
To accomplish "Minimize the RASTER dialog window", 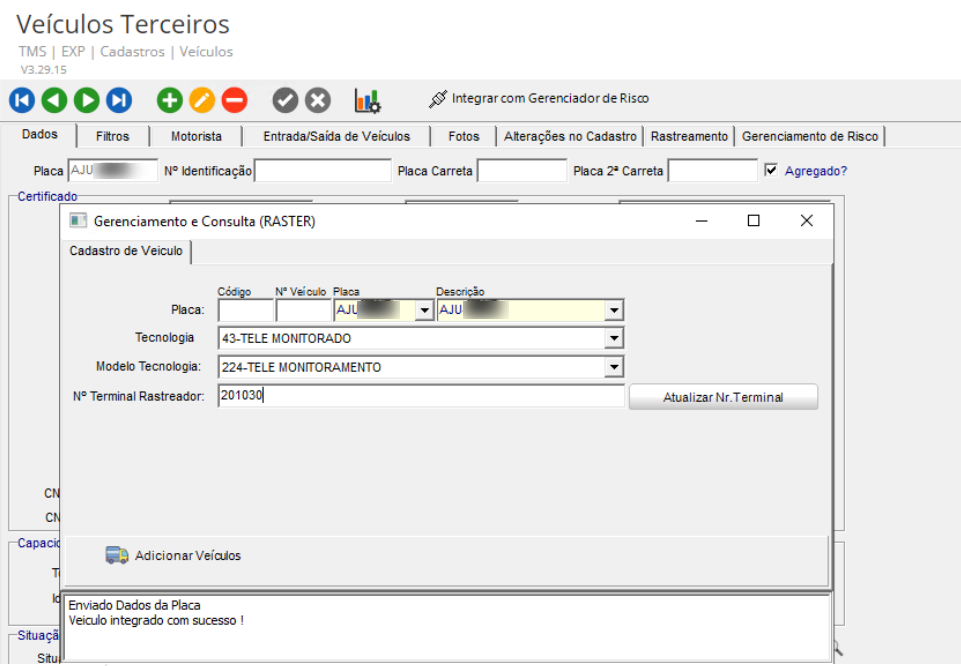I will tap(702, 221).
